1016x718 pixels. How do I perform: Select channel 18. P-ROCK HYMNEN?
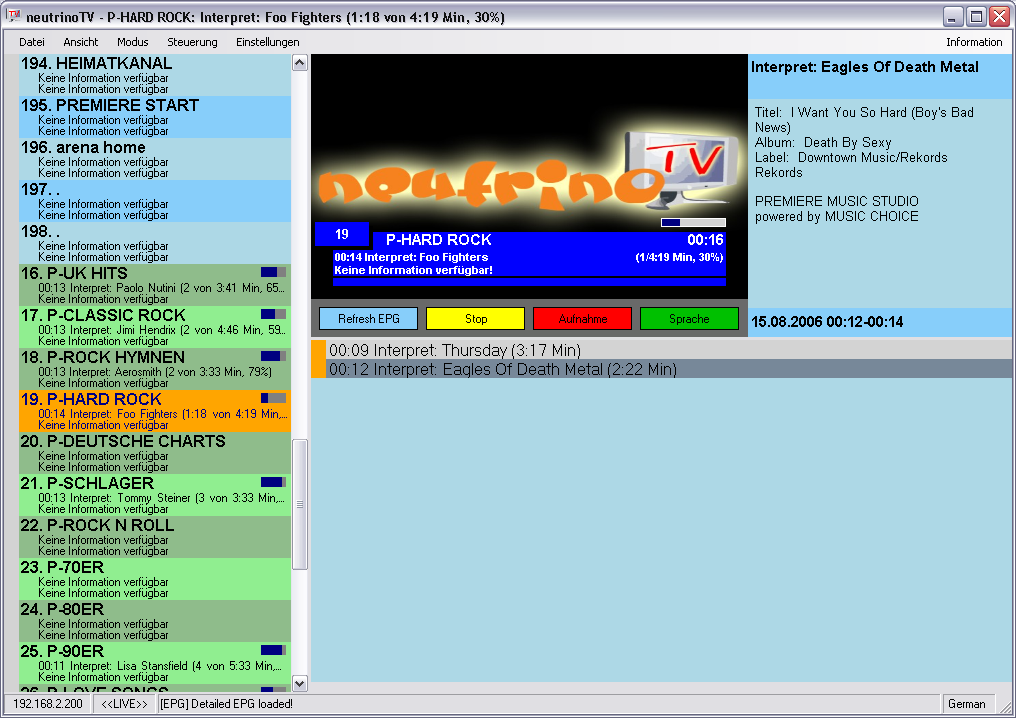[155, 369]
